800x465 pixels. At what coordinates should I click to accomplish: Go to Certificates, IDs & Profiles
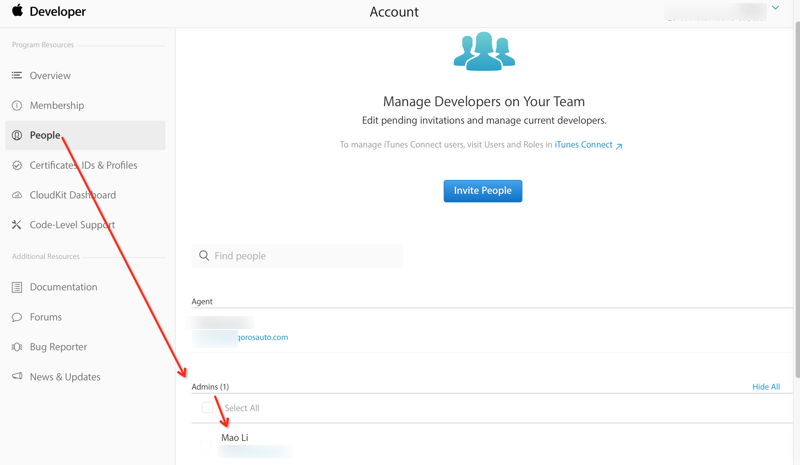tap(83, 166)
